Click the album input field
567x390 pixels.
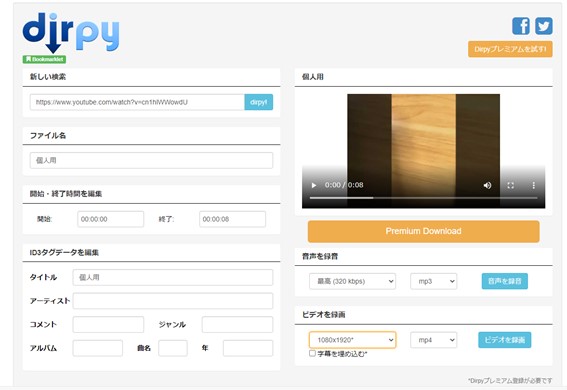click(98, 348)
